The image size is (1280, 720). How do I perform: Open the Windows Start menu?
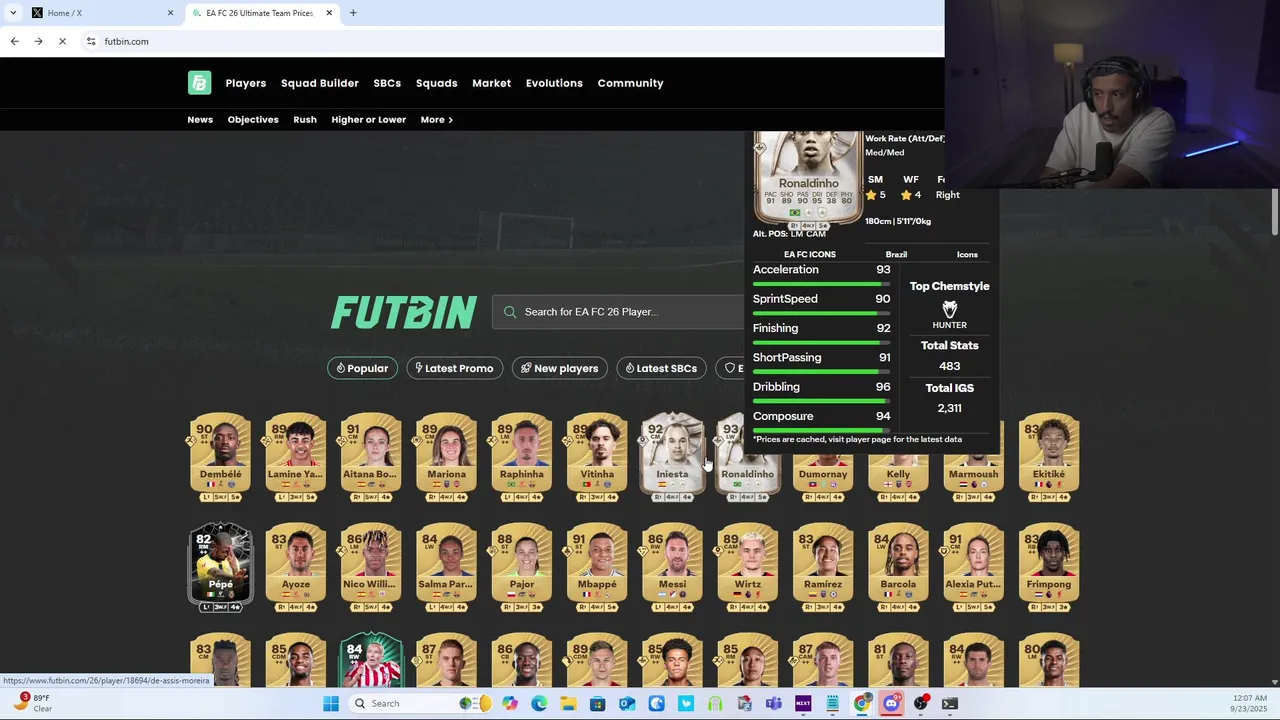331,703
